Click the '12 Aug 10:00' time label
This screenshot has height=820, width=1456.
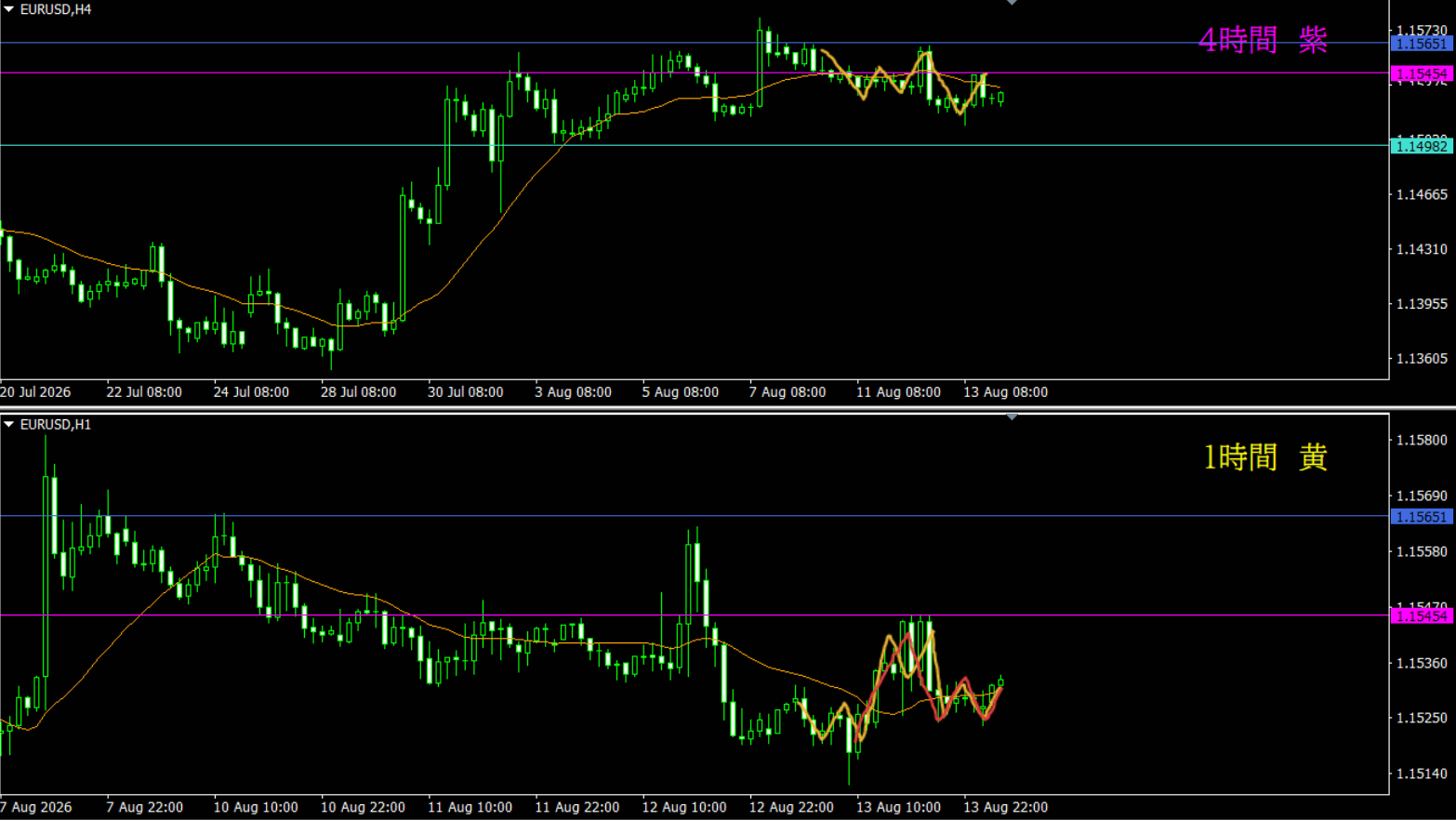683,807
